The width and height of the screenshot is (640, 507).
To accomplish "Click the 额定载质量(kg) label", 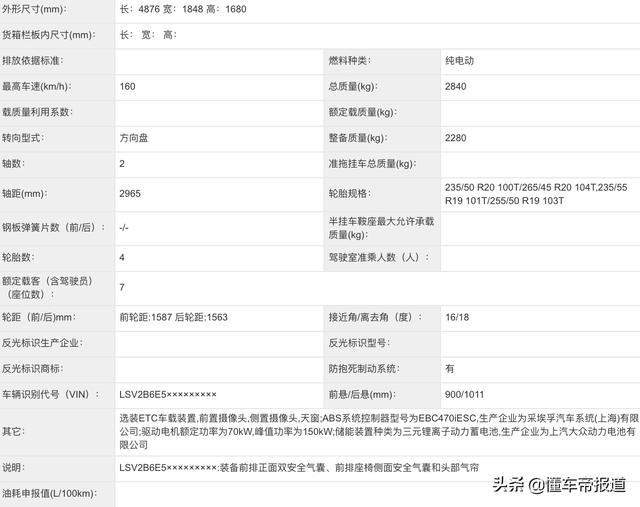I will 363,112.
